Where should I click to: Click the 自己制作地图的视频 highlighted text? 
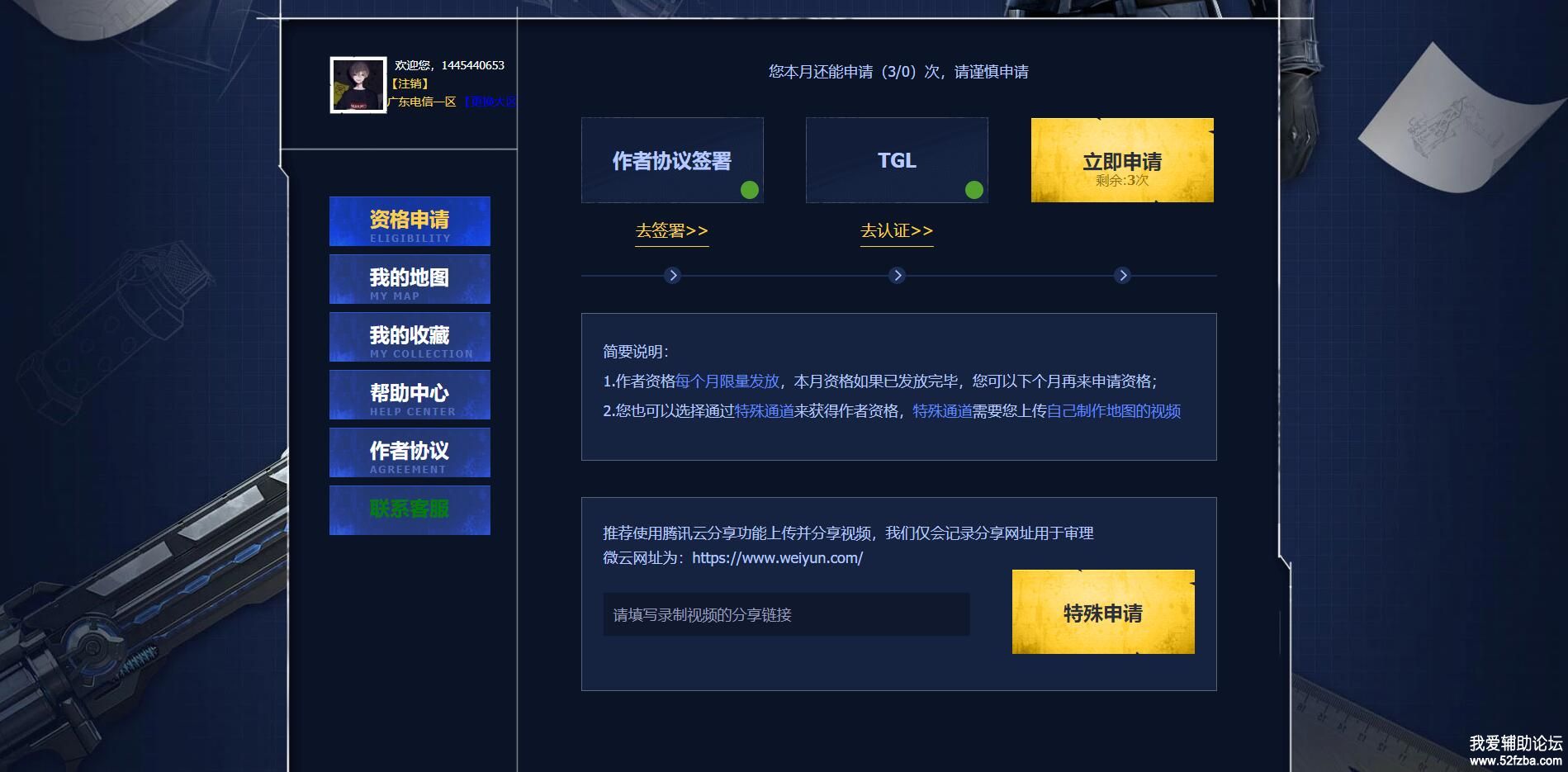(1114, 411)
